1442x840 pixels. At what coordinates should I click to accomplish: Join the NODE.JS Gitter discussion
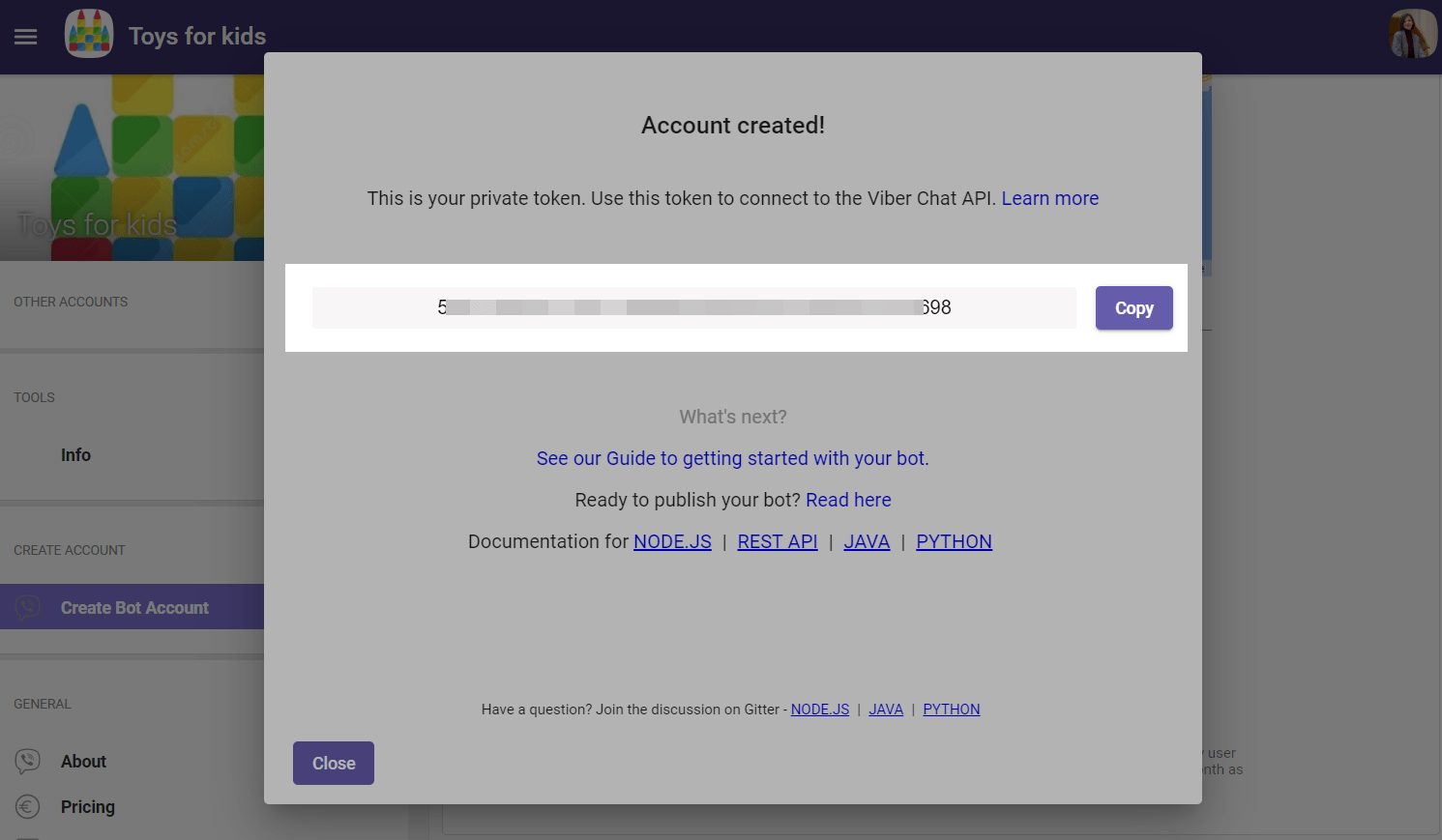820,710
